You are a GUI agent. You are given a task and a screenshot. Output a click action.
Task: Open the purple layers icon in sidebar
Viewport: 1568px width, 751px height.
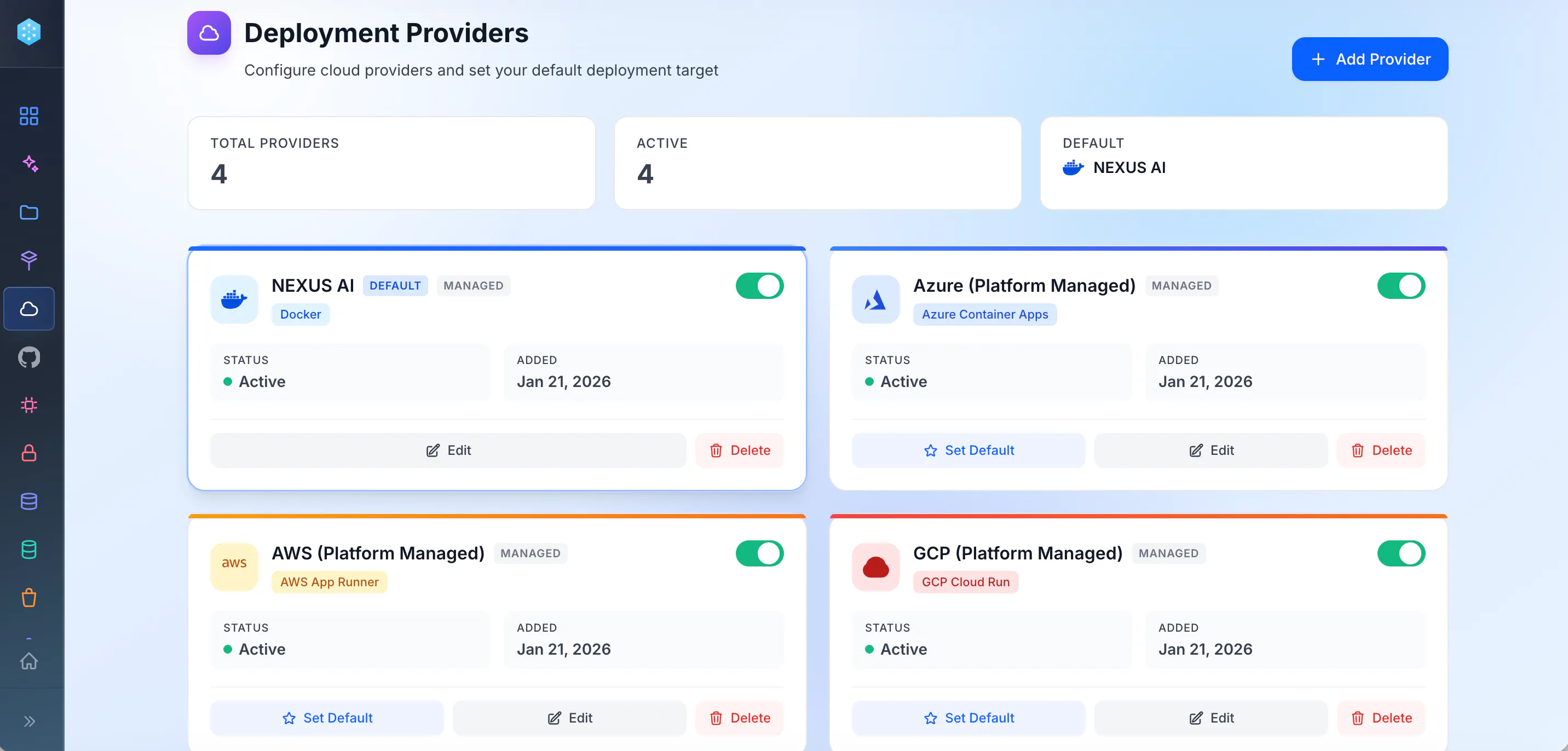[28, 261]
